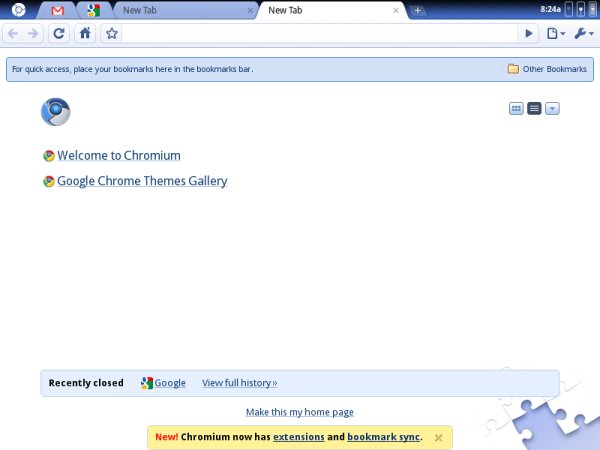Open the wrench tools menu
This screenshot has width=600, height=450.
(584, 34)
